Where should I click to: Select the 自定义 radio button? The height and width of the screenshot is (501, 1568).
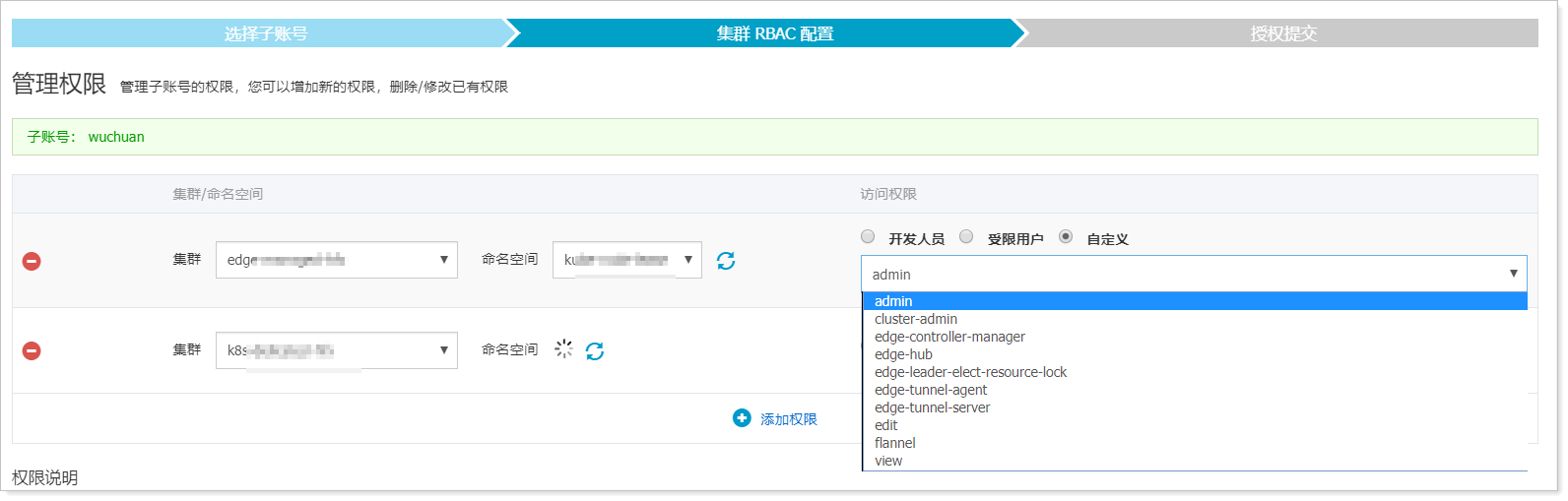point(1066,236)
